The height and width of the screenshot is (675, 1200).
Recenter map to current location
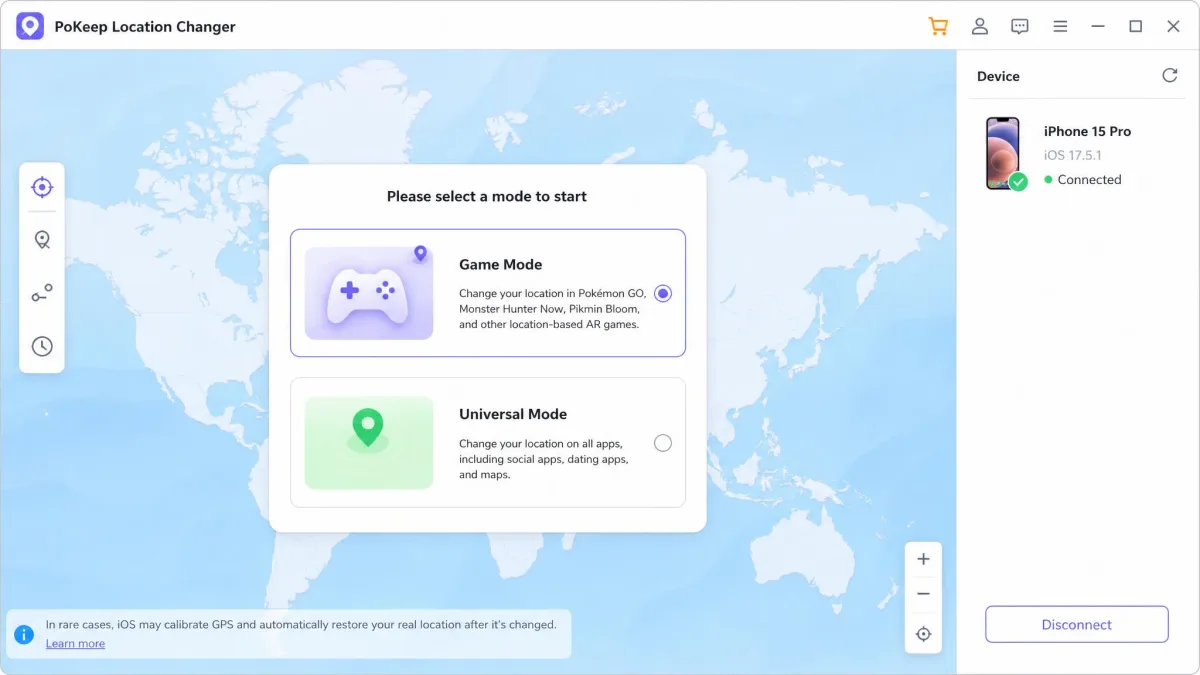point(923,634)
